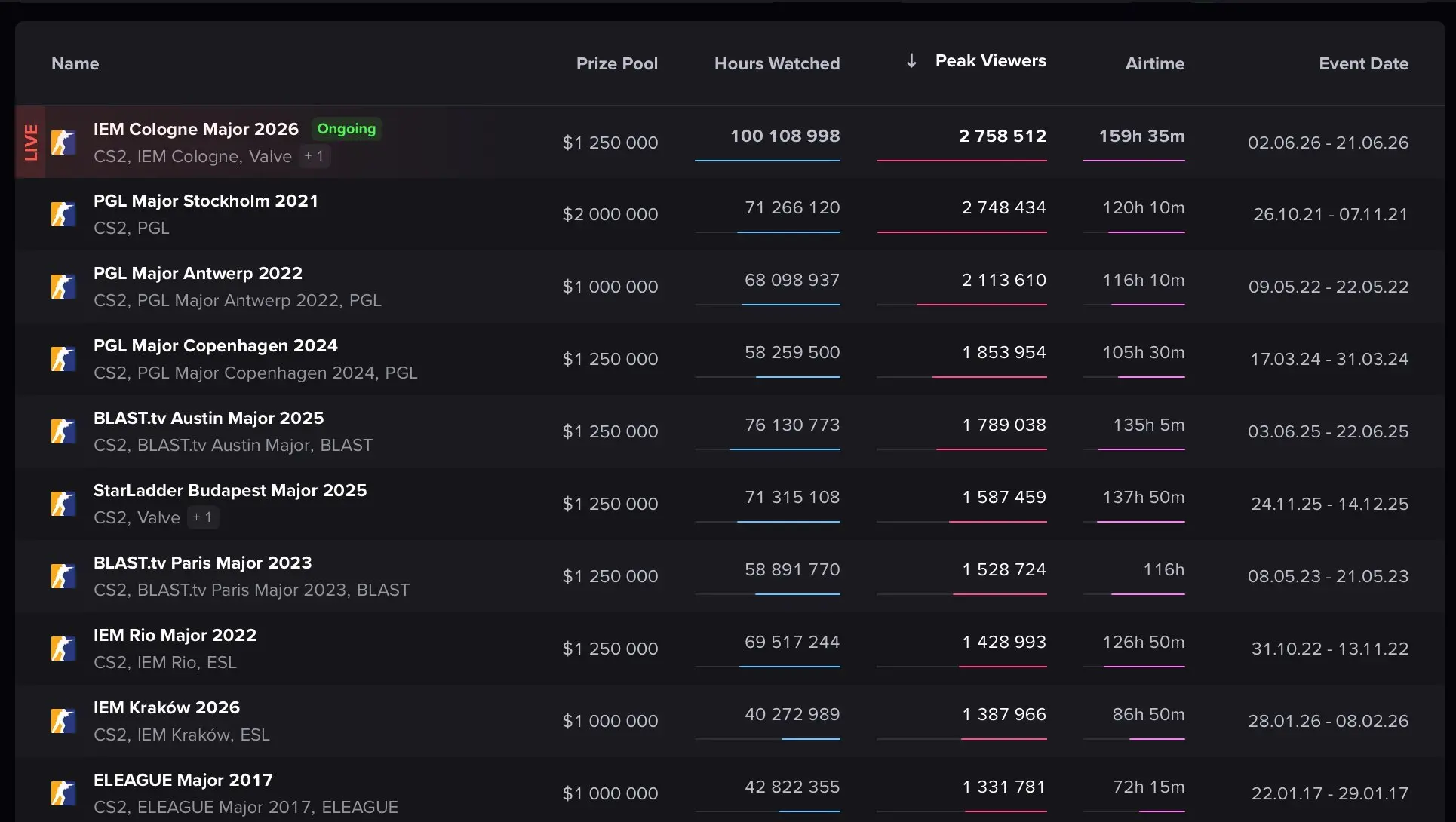The height and width of the screenshot is (822, 1456).
Task: Click the descending sort arrow beside Peak Viewers
Action: click(x=911, y=61)
